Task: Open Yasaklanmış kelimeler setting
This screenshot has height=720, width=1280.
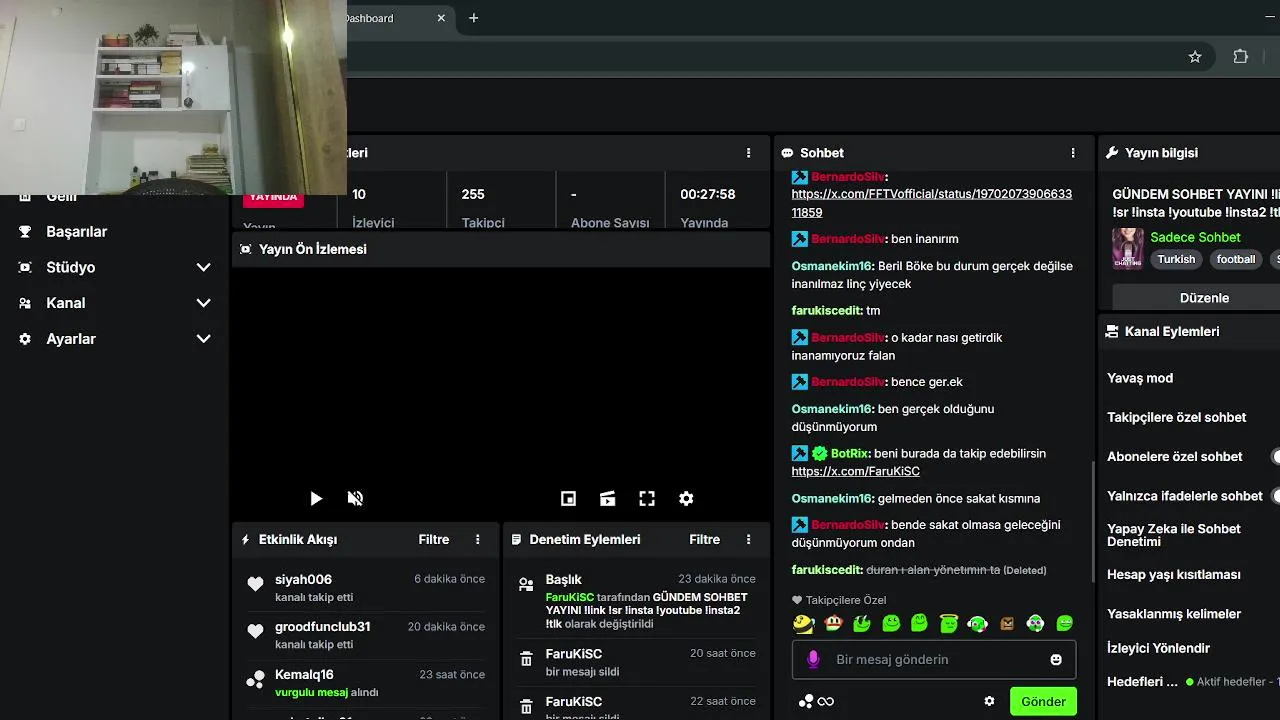Action: (x=1174, y=613)
